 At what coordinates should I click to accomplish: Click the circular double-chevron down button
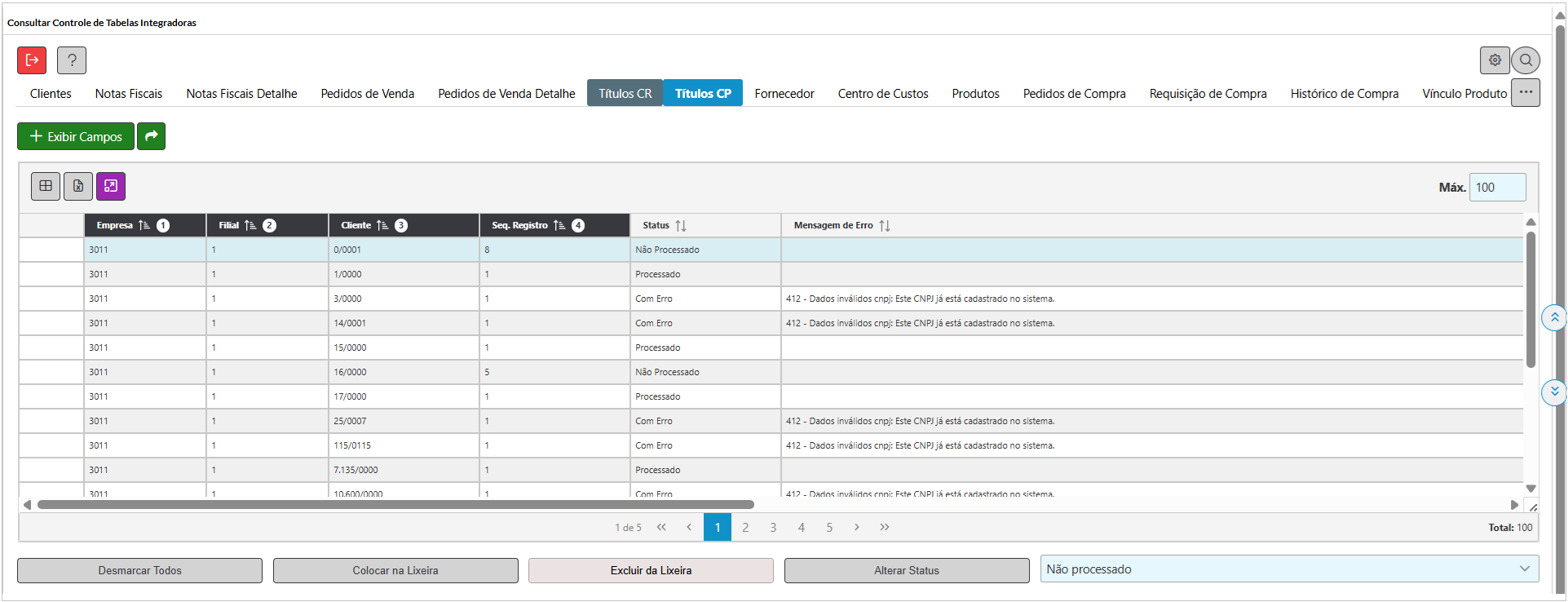coord(1554,392)
